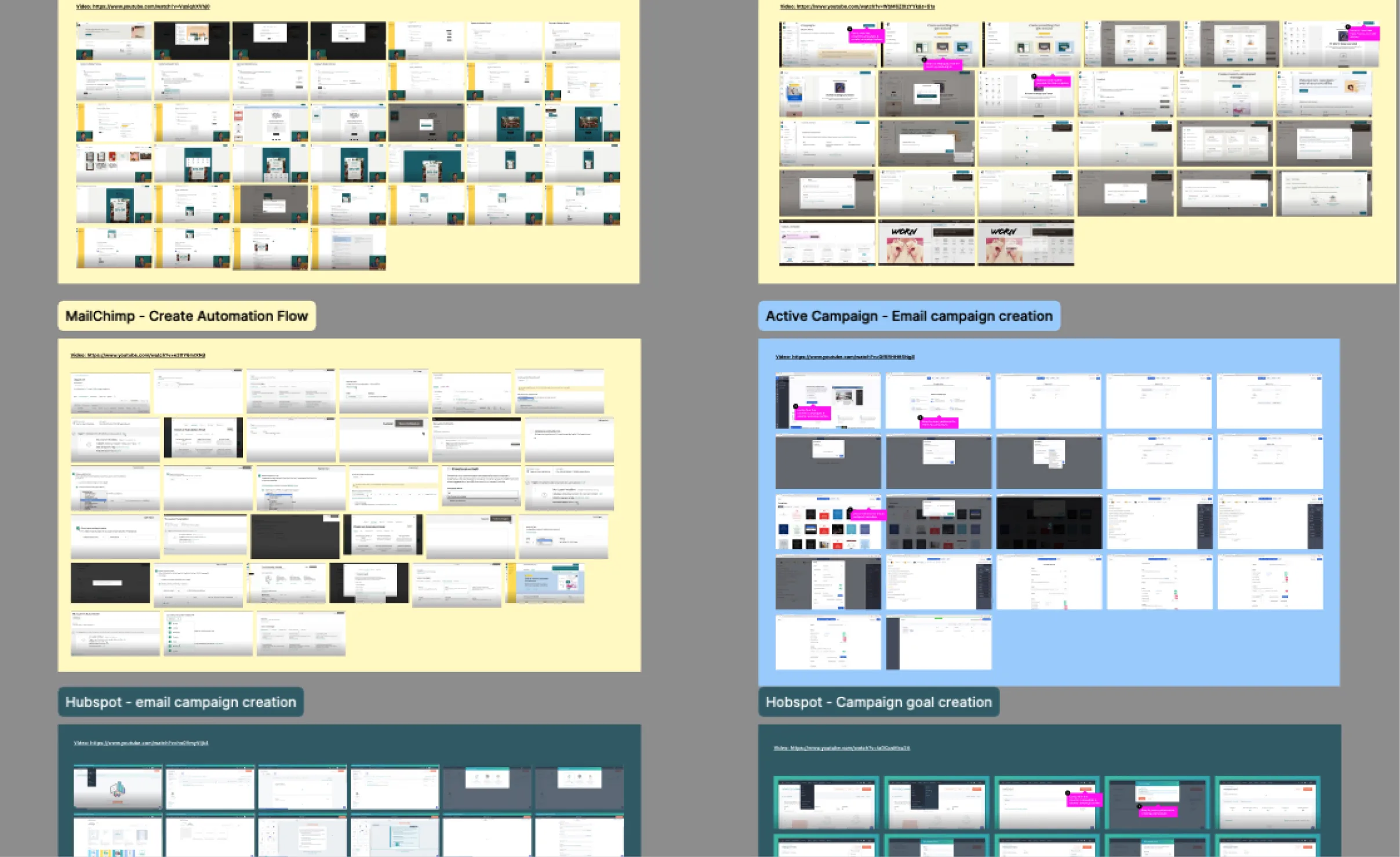The image size is (1400, 857).
Task: Open the video link in the top-left yellow section
Action: pos(143,6)
